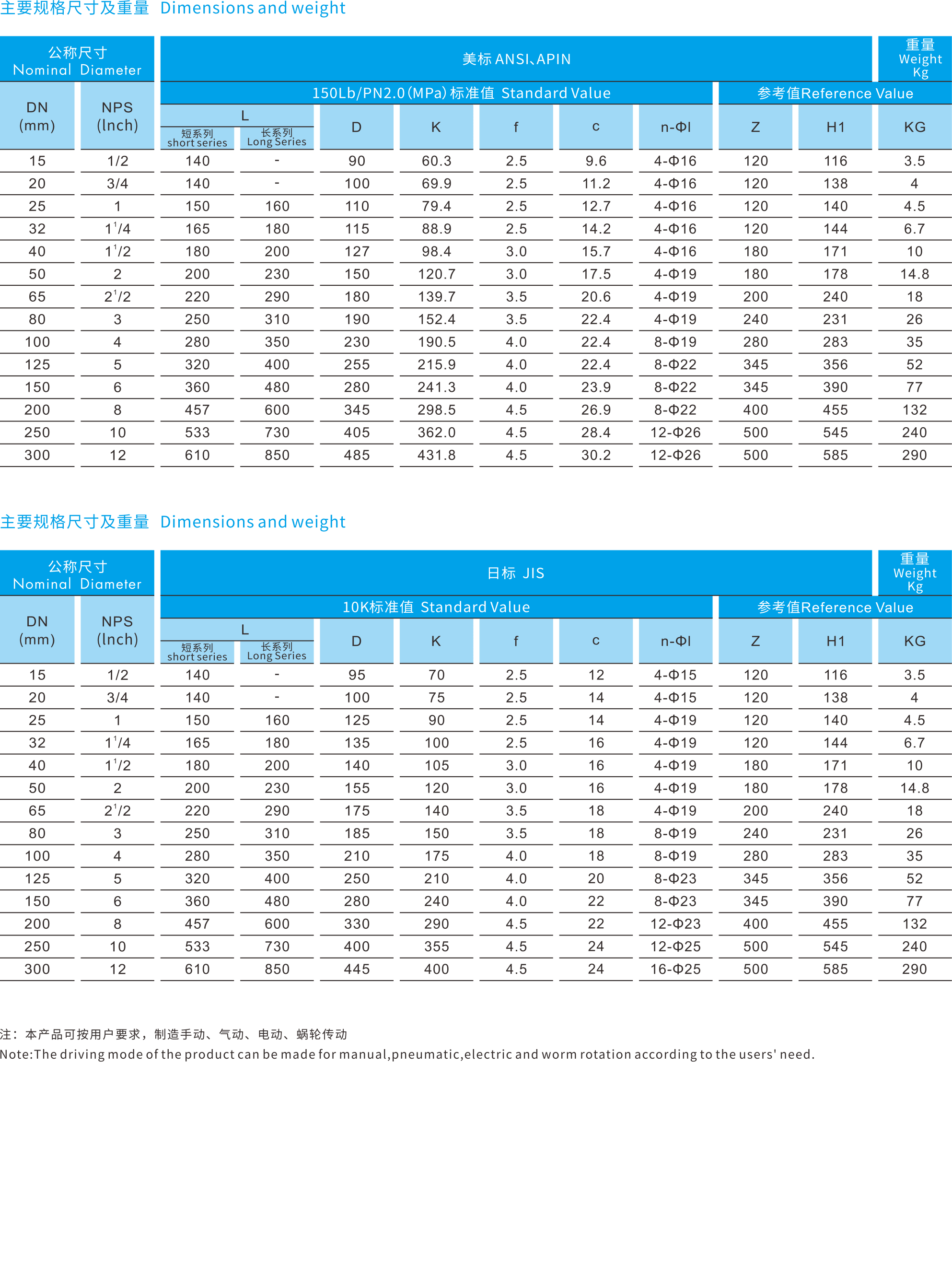Click '长系列 Long Series' header in ANSI table
This screenshot has width=952, height=1274.
point(277,138)
